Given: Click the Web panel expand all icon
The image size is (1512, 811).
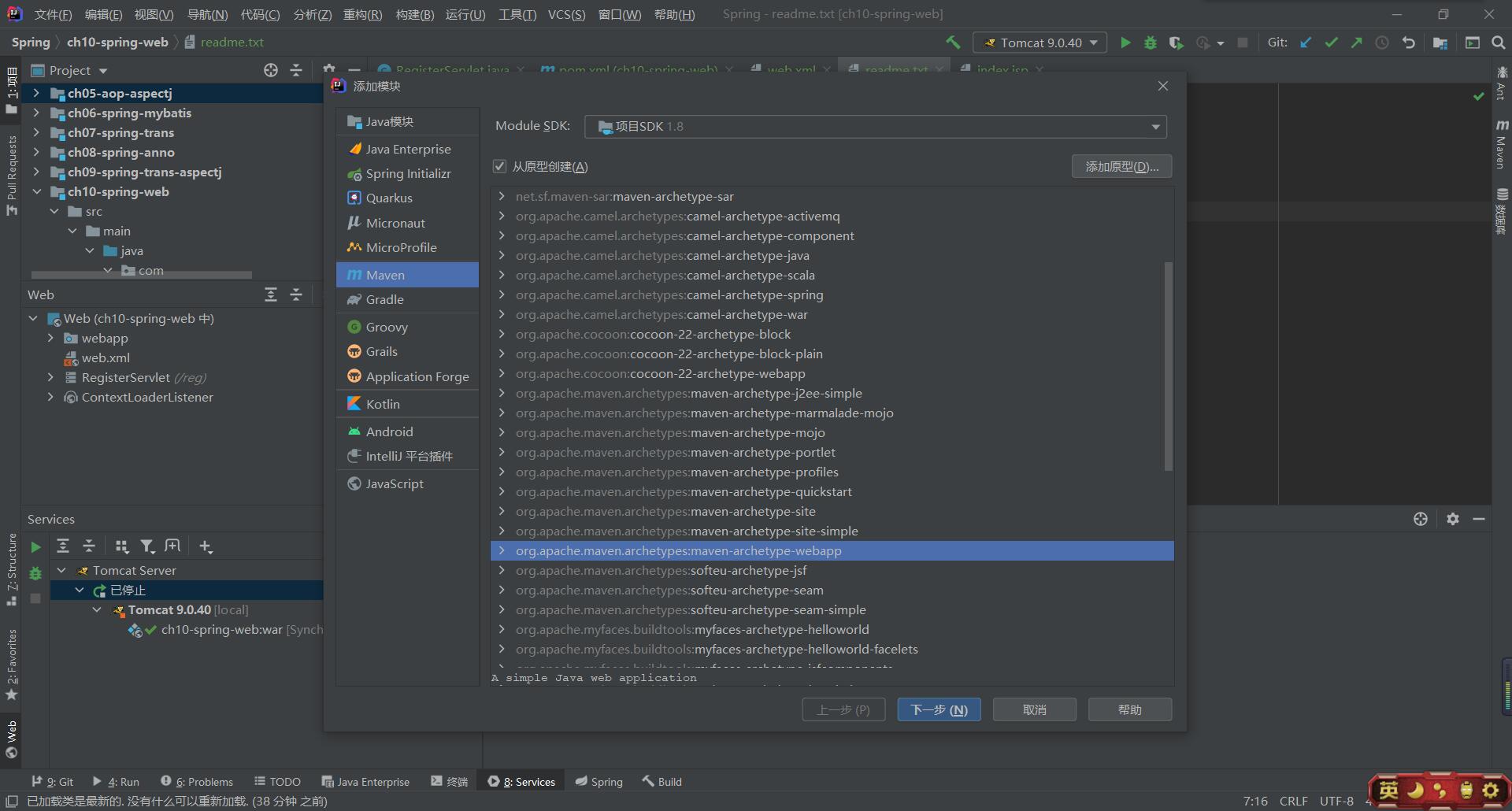Looking at the screenshot, I should pos(271,294).
